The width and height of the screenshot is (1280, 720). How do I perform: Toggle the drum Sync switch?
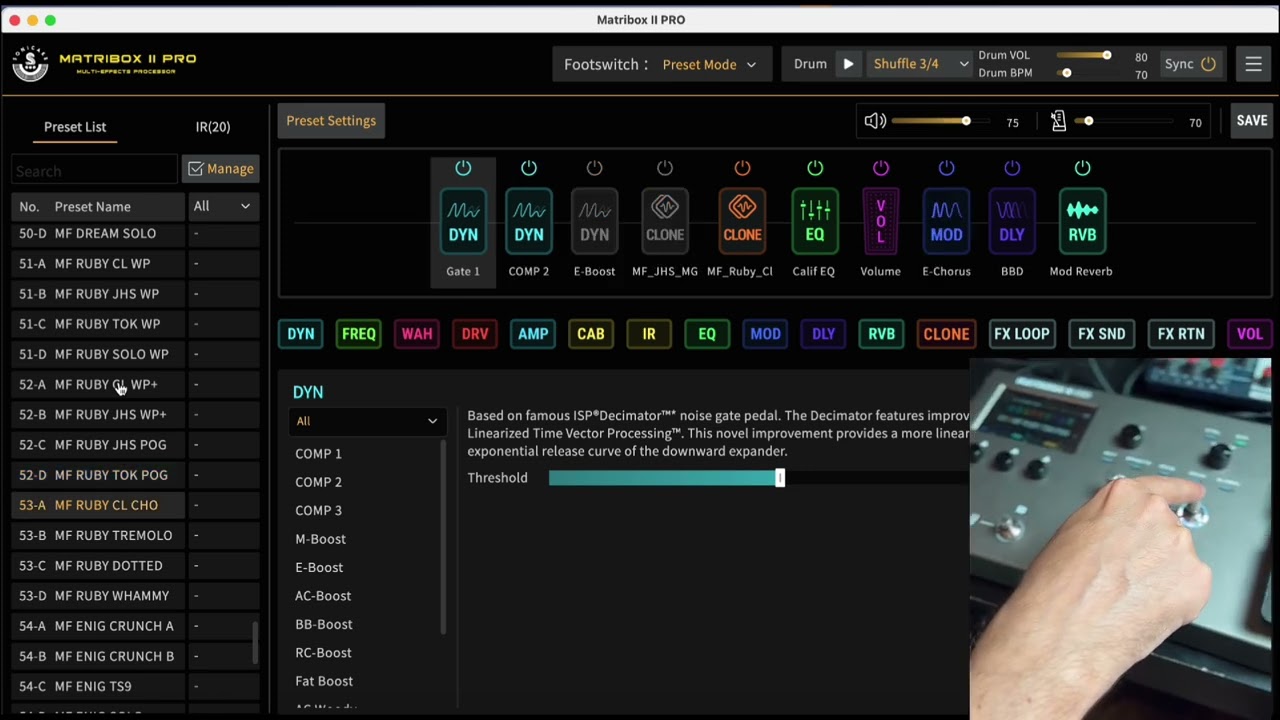[x=1208, y=64]
